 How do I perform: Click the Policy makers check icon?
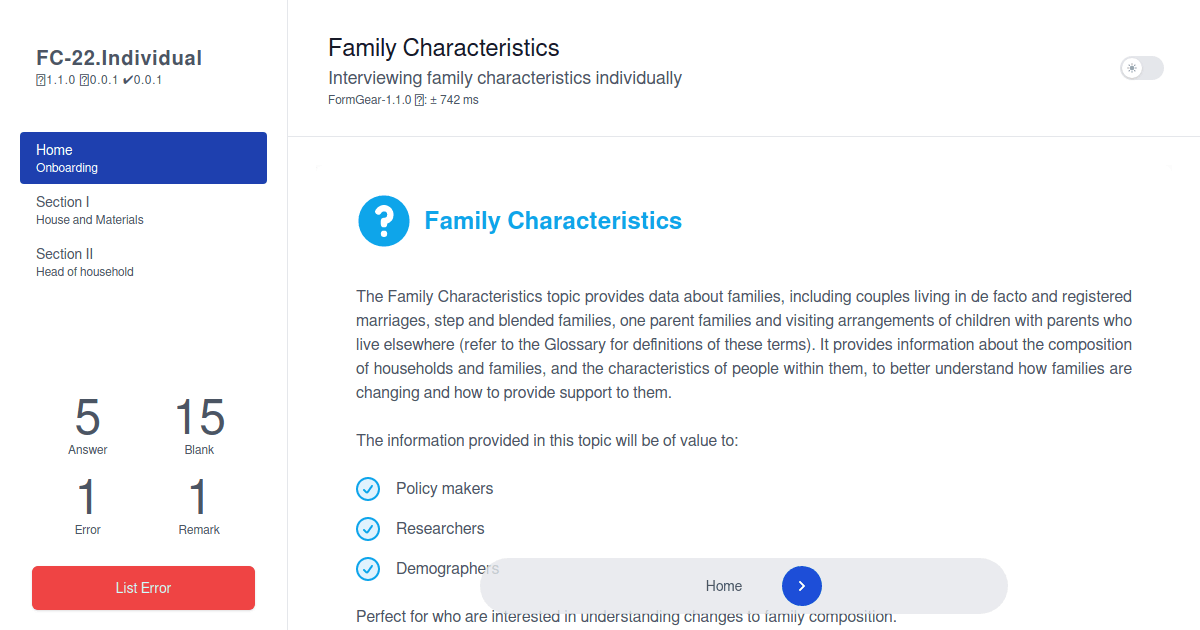click(x=368, y=489)
